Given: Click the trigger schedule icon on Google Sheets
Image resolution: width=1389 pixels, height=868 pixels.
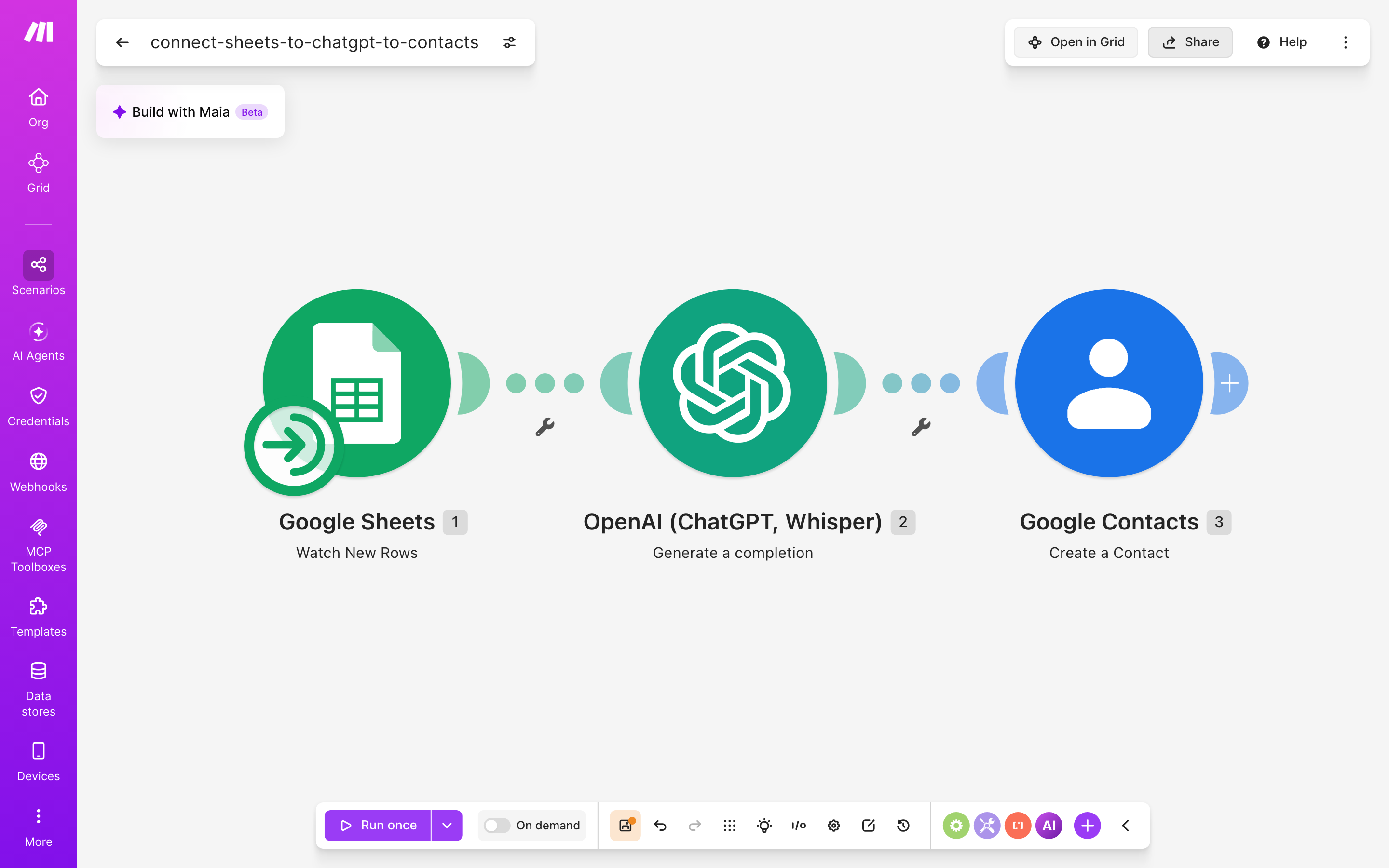Looking at the screenshot, I should pos(294,445).
